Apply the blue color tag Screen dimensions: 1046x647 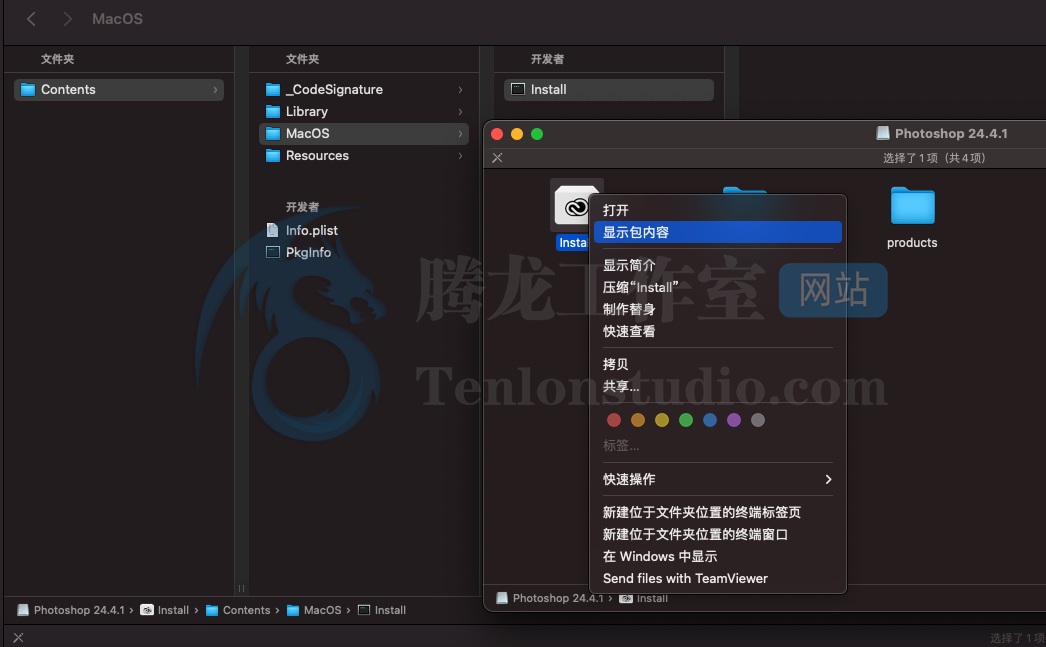tap(710, 420)
